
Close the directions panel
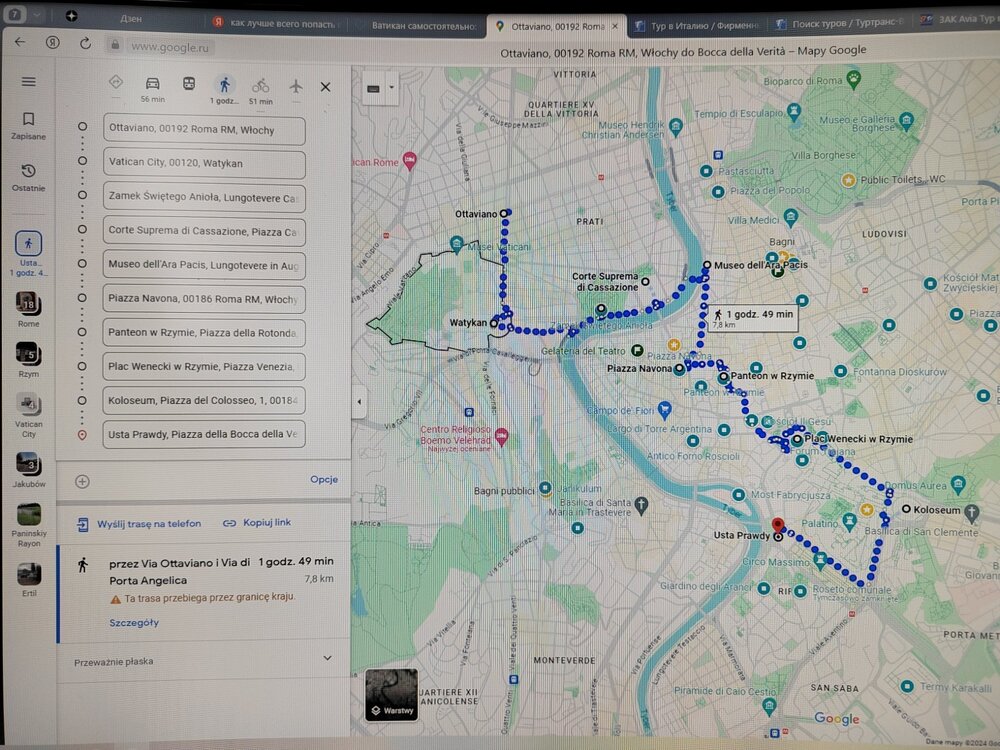(325, 87)
